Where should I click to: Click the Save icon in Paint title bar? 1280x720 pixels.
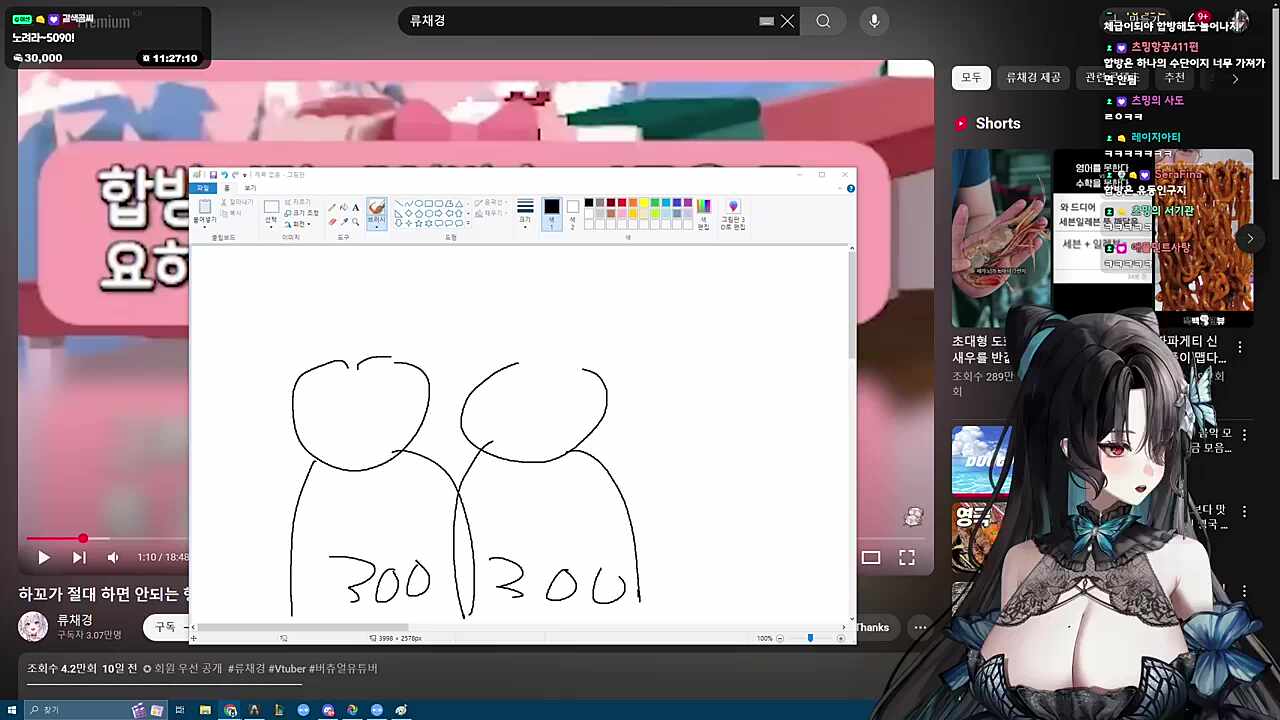(213, 175)
